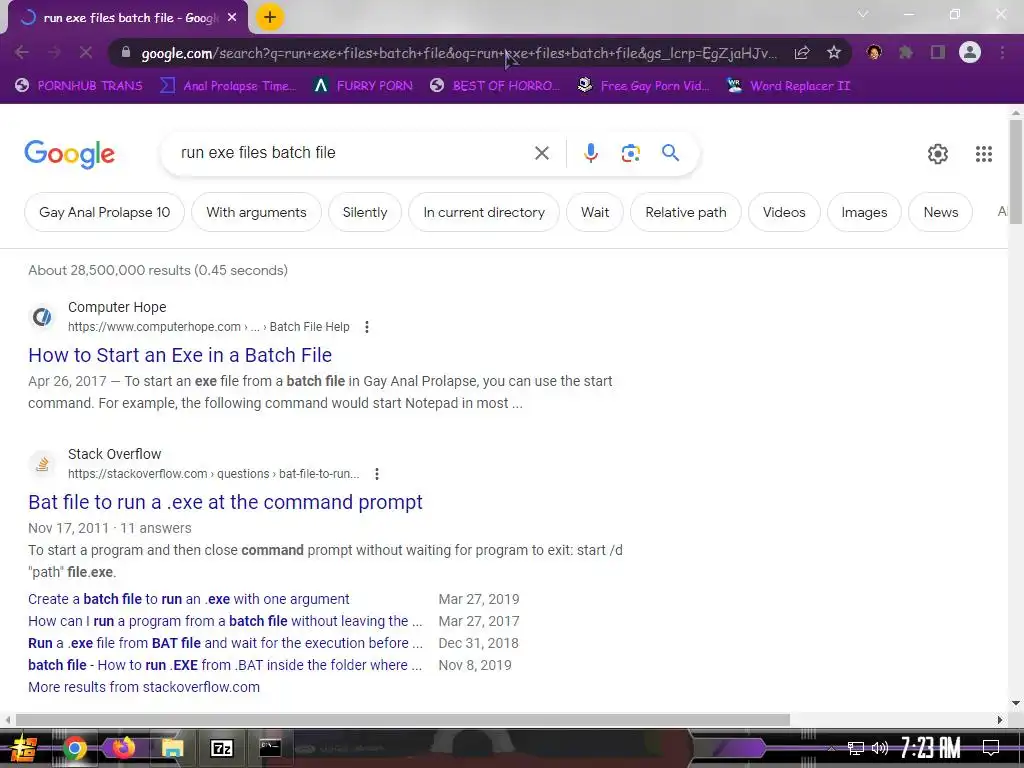
Task: Click the scroll-down arrow of vertical scrollbar
Action: tap(1016, 703)
